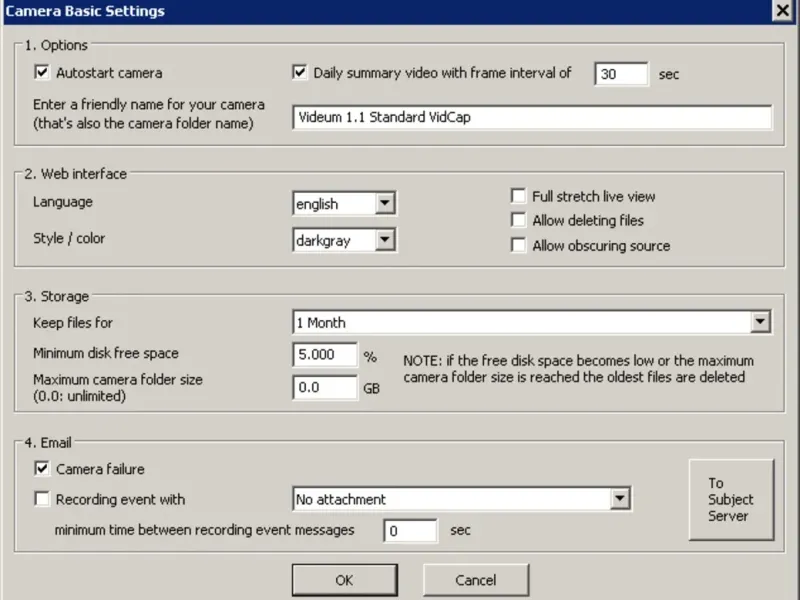
Task: Expand the Style / color dropdown
Action: 386,240
